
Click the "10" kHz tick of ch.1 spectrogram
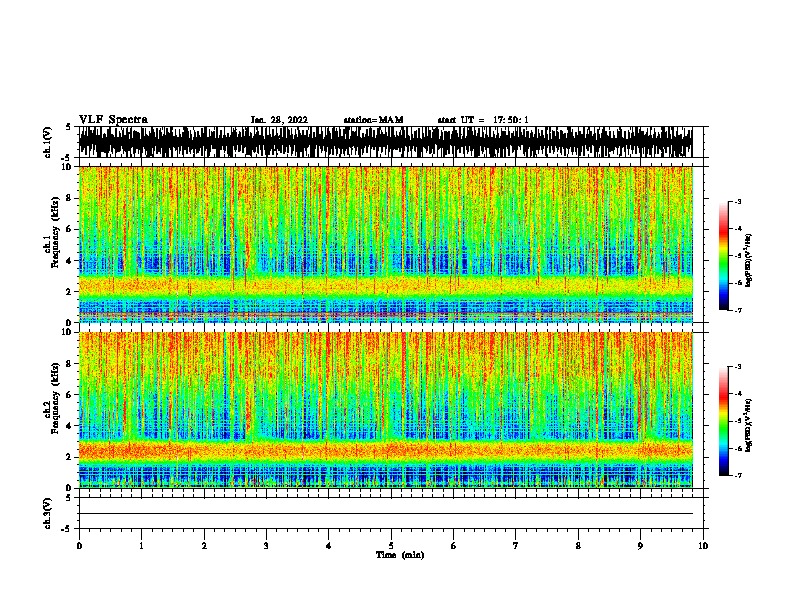pyautogui.click(x=68, y=167)
